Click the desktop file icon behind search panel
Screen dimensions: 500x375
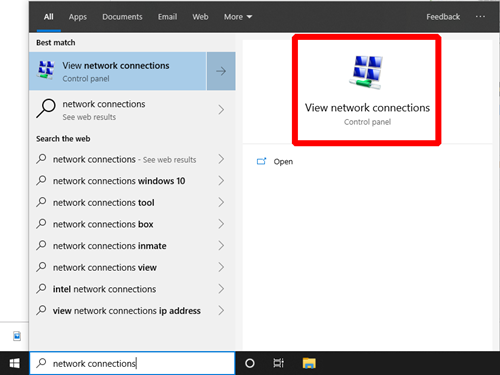[x=17, y=336]
